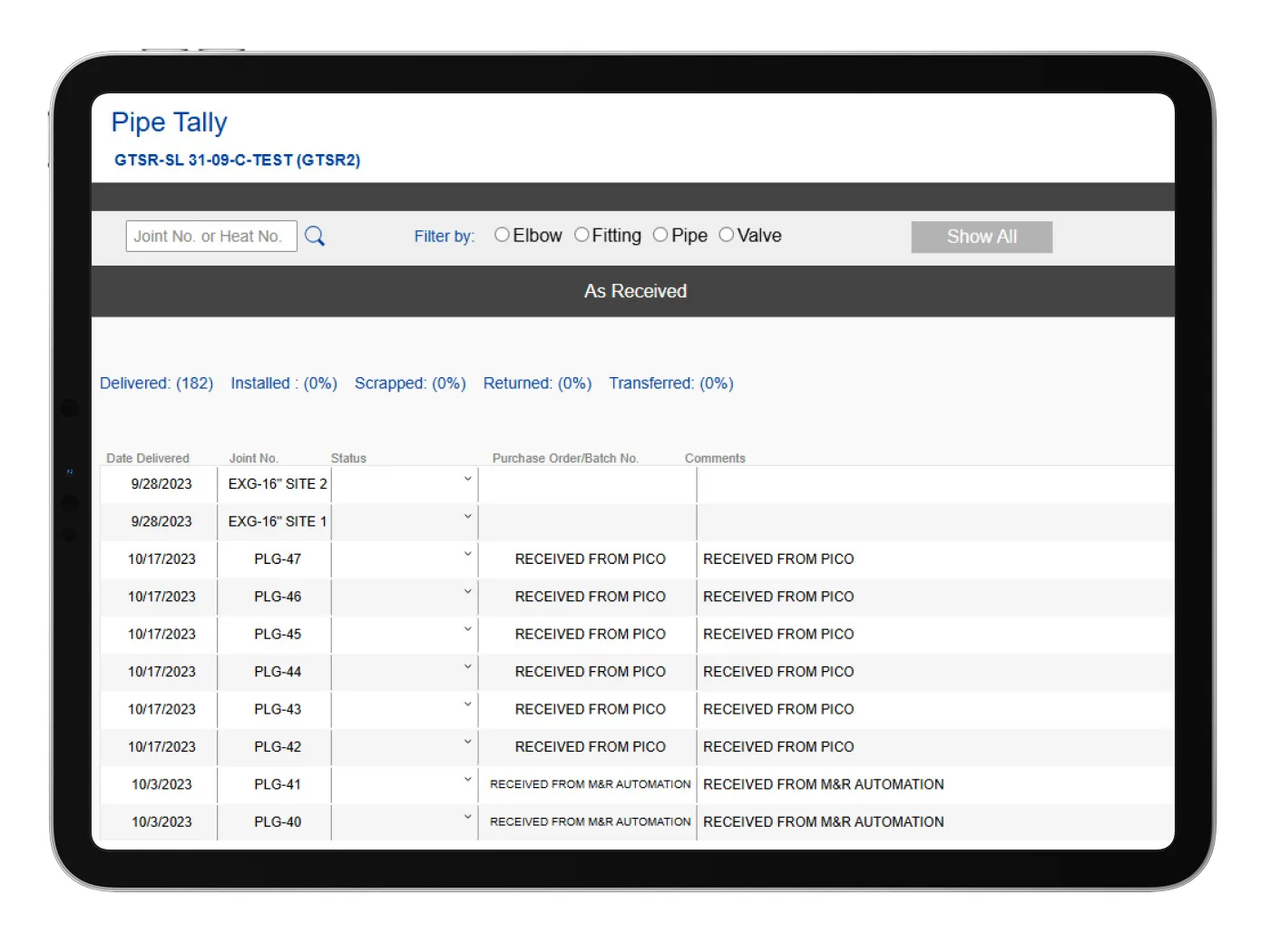Open the GTSR-SL 31-09-C-TEST project link
The image size is (1270, 952).
pyautogui.click(x=238, y=160)
